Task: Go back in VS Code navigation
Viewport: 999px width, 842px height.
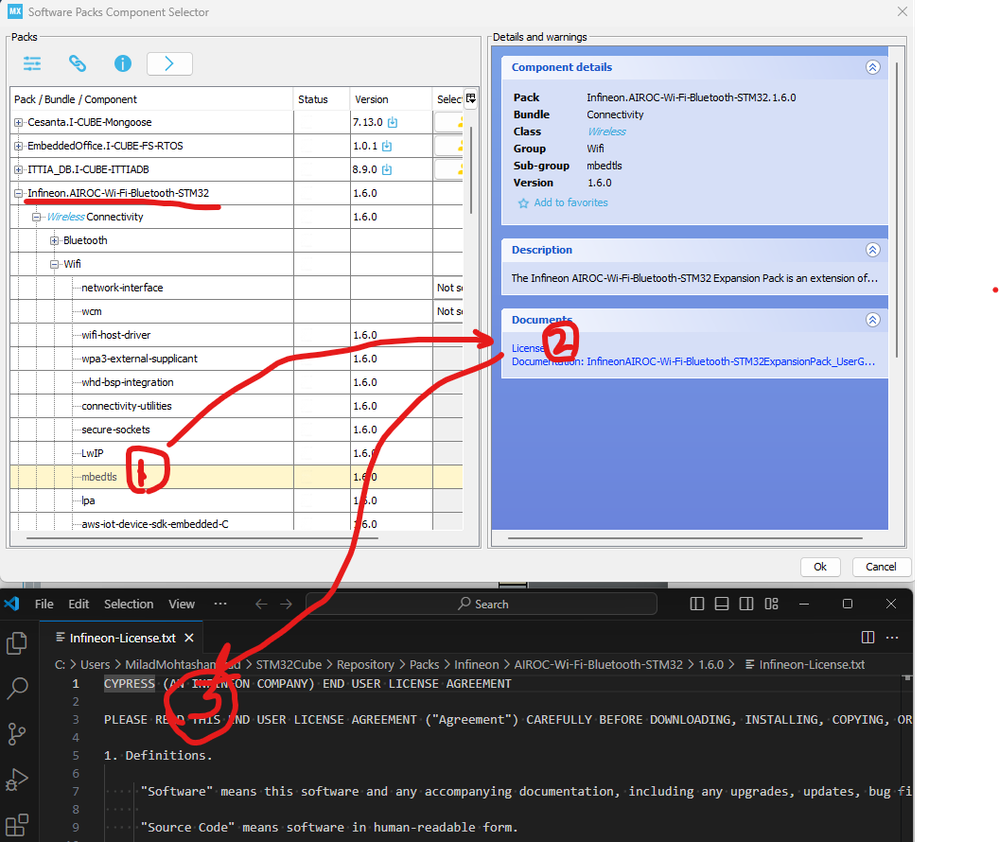Action: (261, 604)
